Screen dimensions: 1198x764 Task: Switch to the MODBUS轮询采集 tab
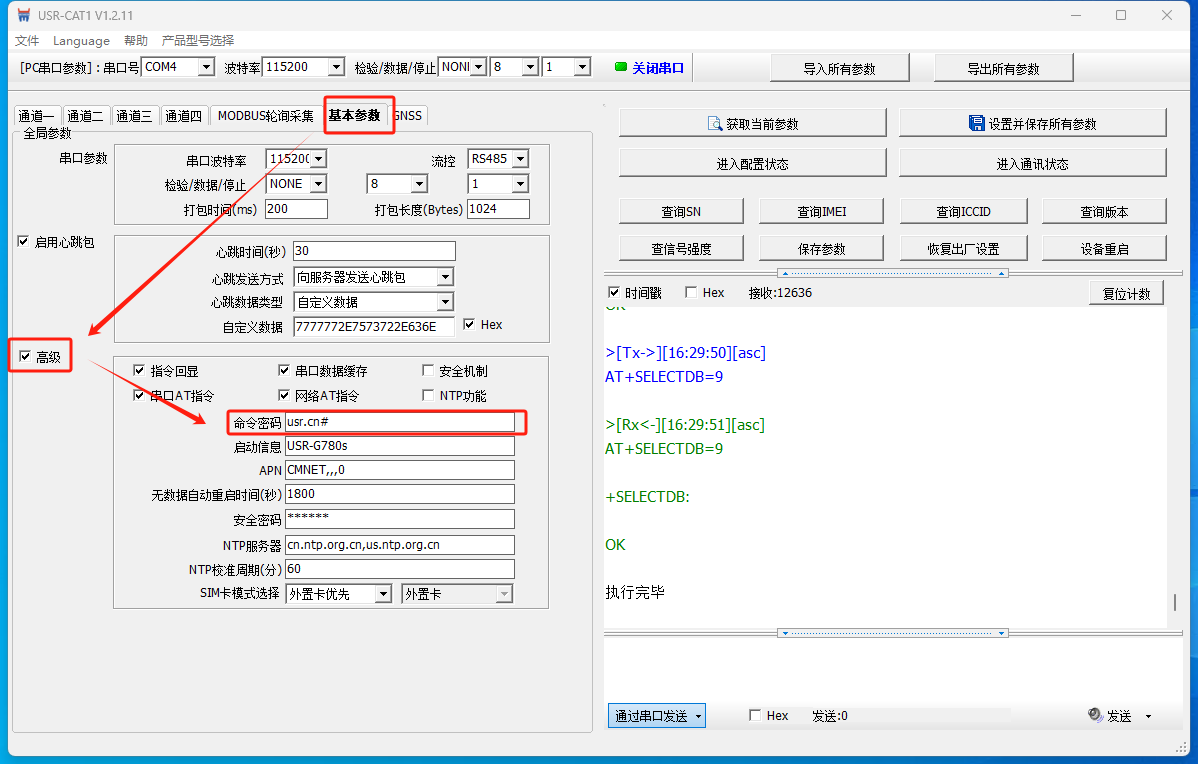coord(265,116)
